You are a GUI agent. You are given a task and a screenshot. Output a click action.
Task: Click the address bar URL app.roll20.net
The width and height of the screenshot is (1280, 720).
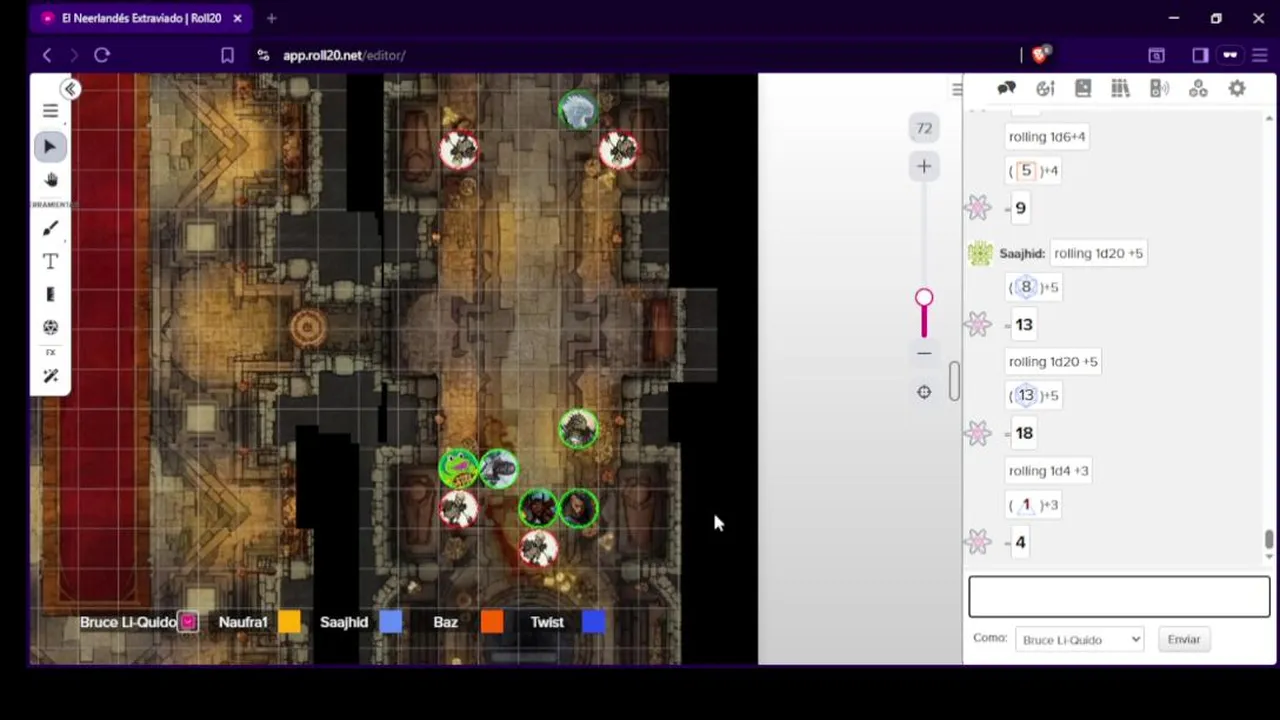tap(344, 55)
